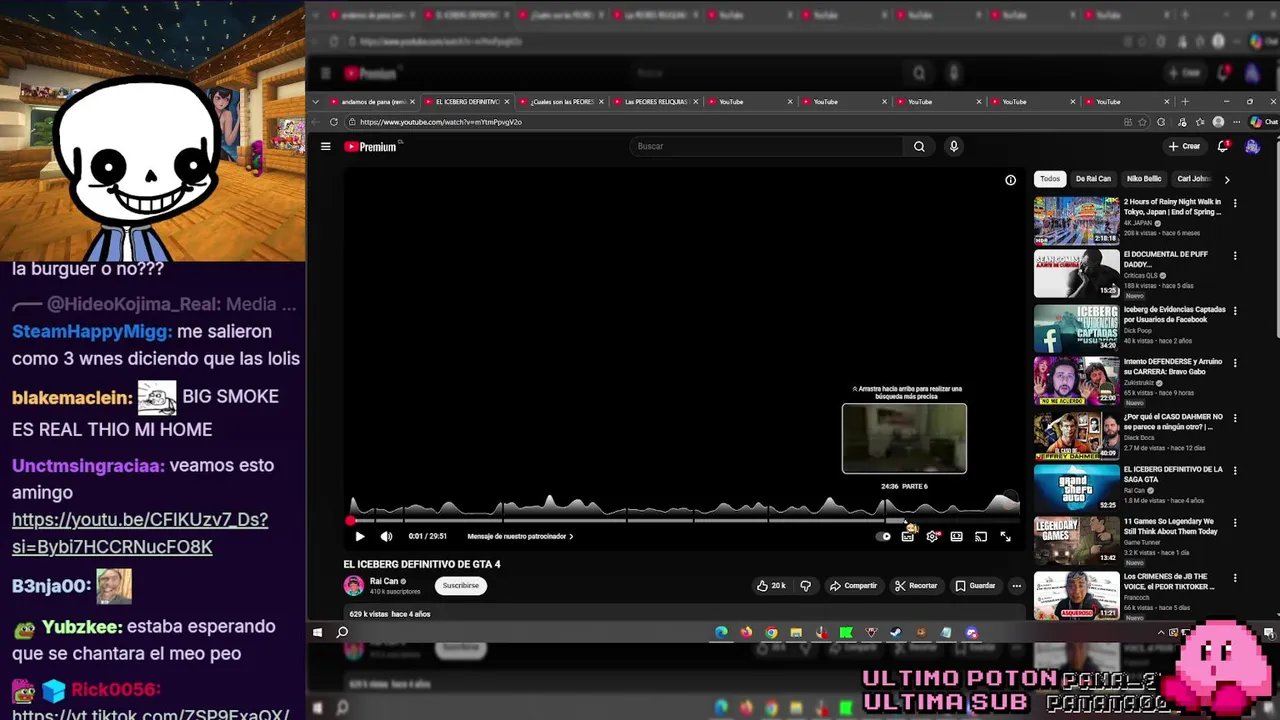Click the scrub preview thumbnail PARTE 6

pyautogui.click(x=904, y=438)
